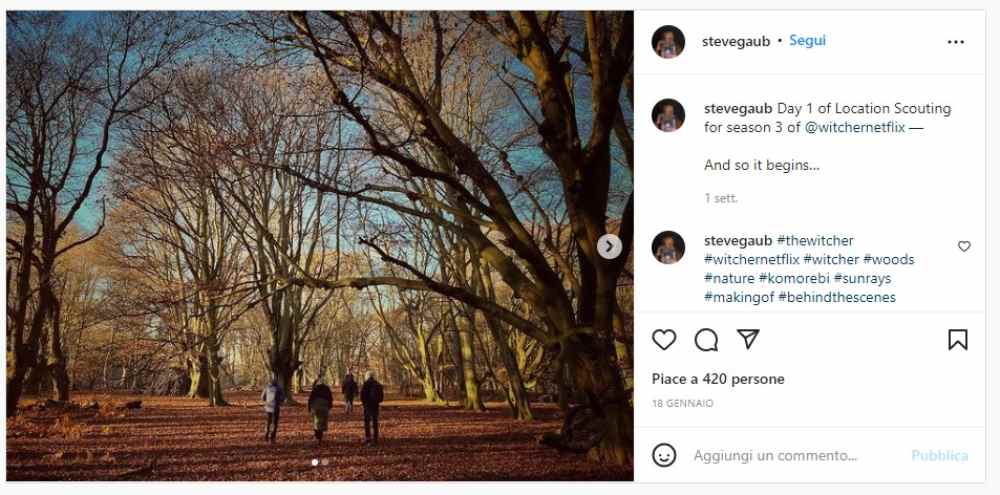View the Piace a 420 persone likes list
Viewport: 1000px width, 495px height.
point(718,379)
